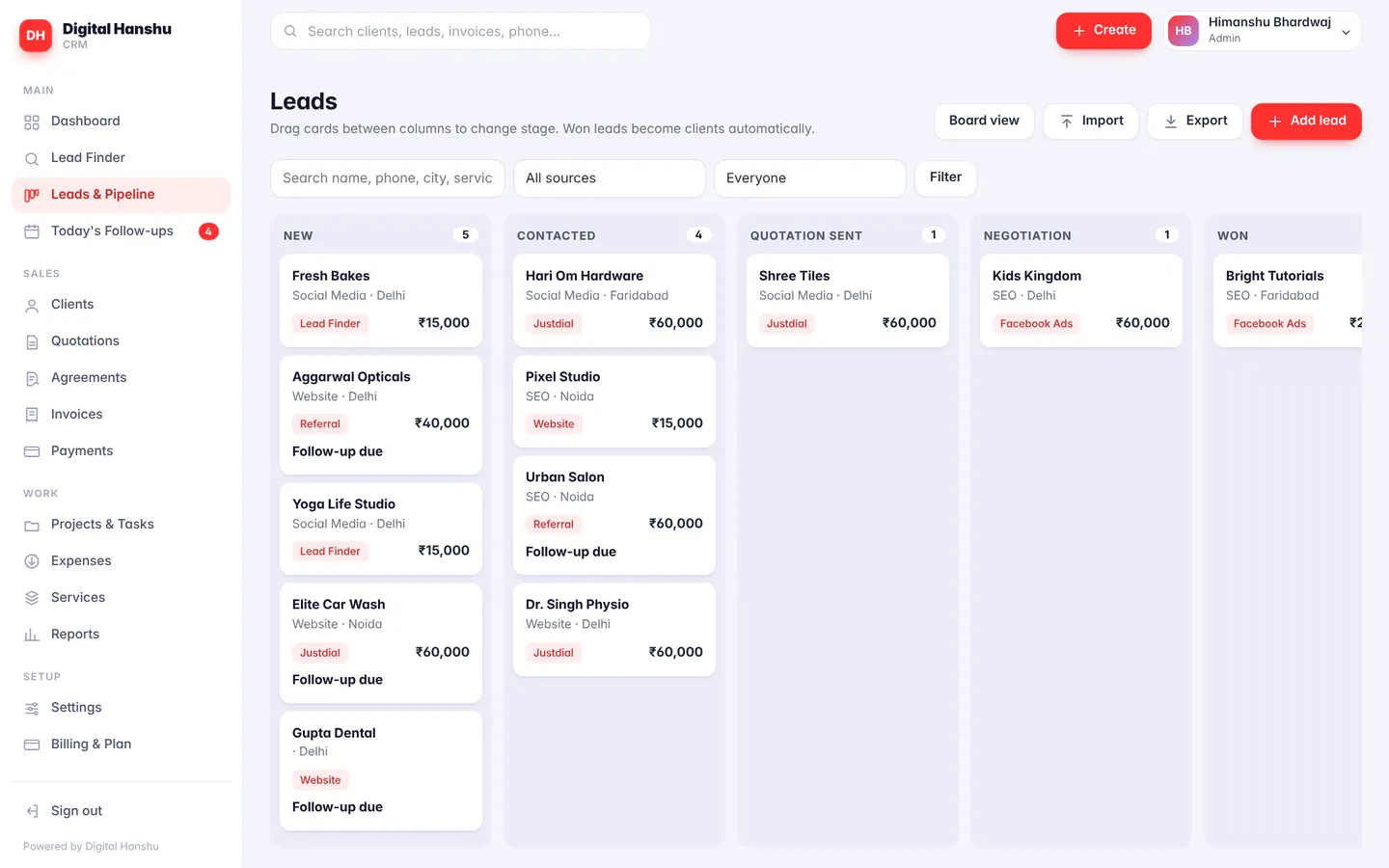Click the Projects & Tasks folder icon
1389x868 pixels.
click(32, 525)
